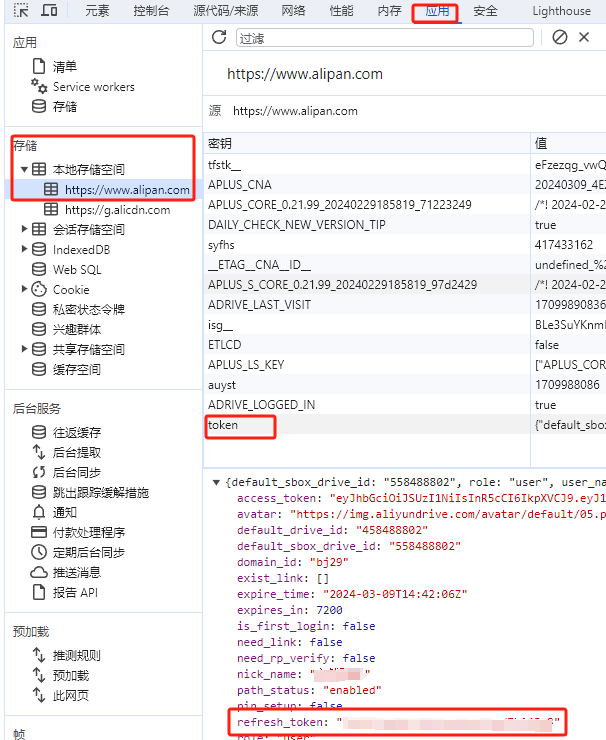The image size is (606, 740).
Task: Collapse the token JSON object preview
Action: click(218, 482)
